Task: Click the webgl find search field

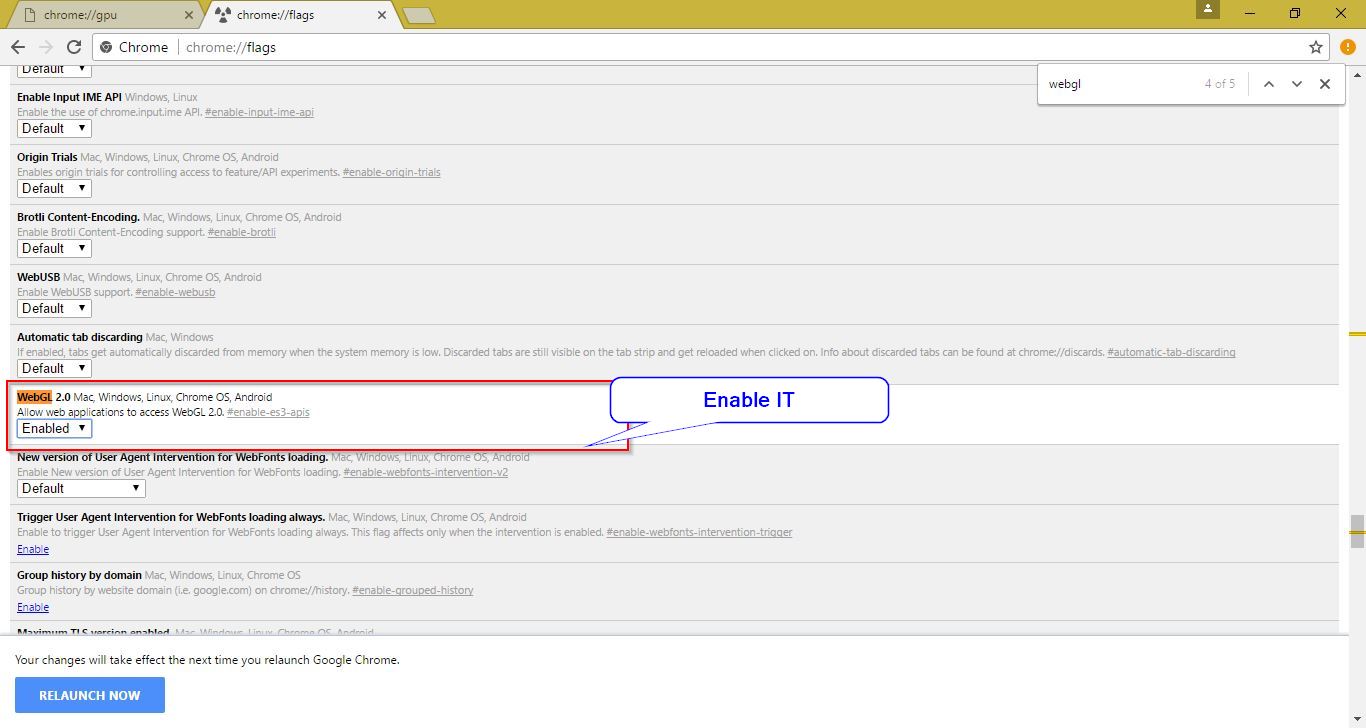Action: click(1120, 84)
